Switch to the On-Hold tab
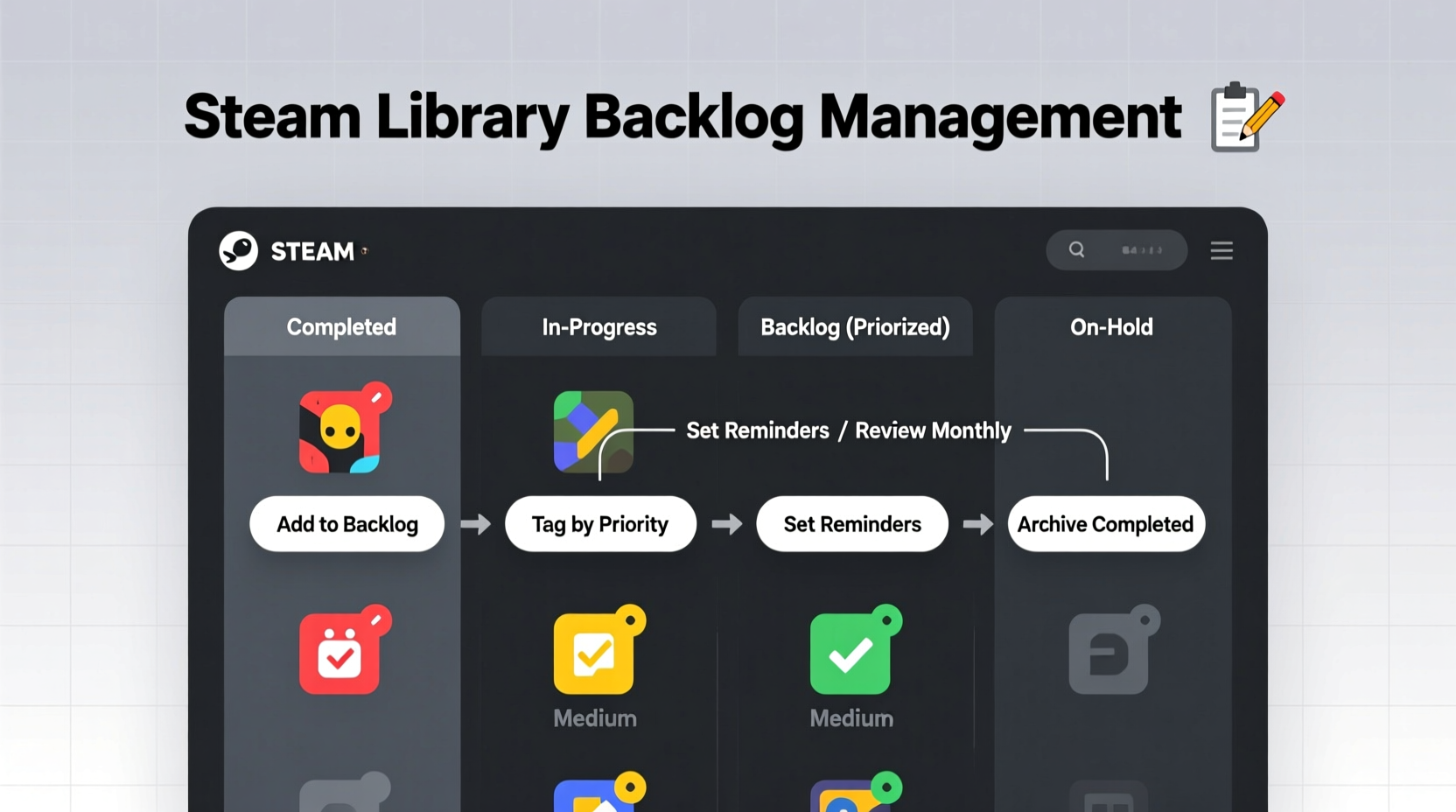 click(x=1111, y=327)
